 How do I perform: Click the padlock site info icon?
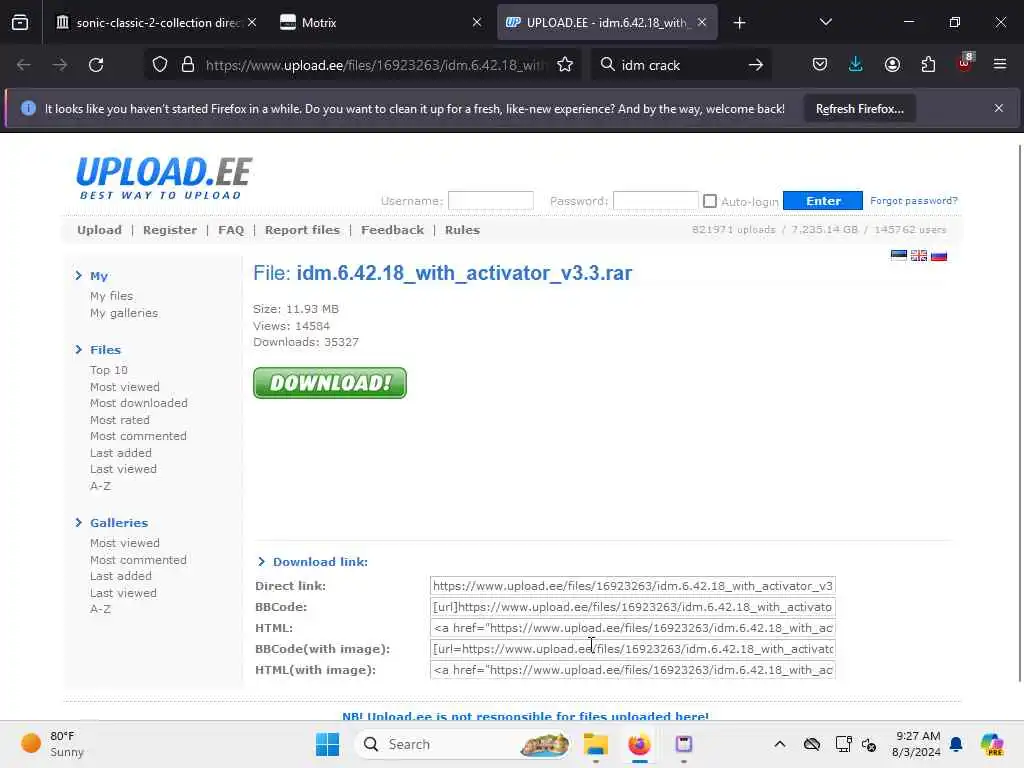click(188, 65)
